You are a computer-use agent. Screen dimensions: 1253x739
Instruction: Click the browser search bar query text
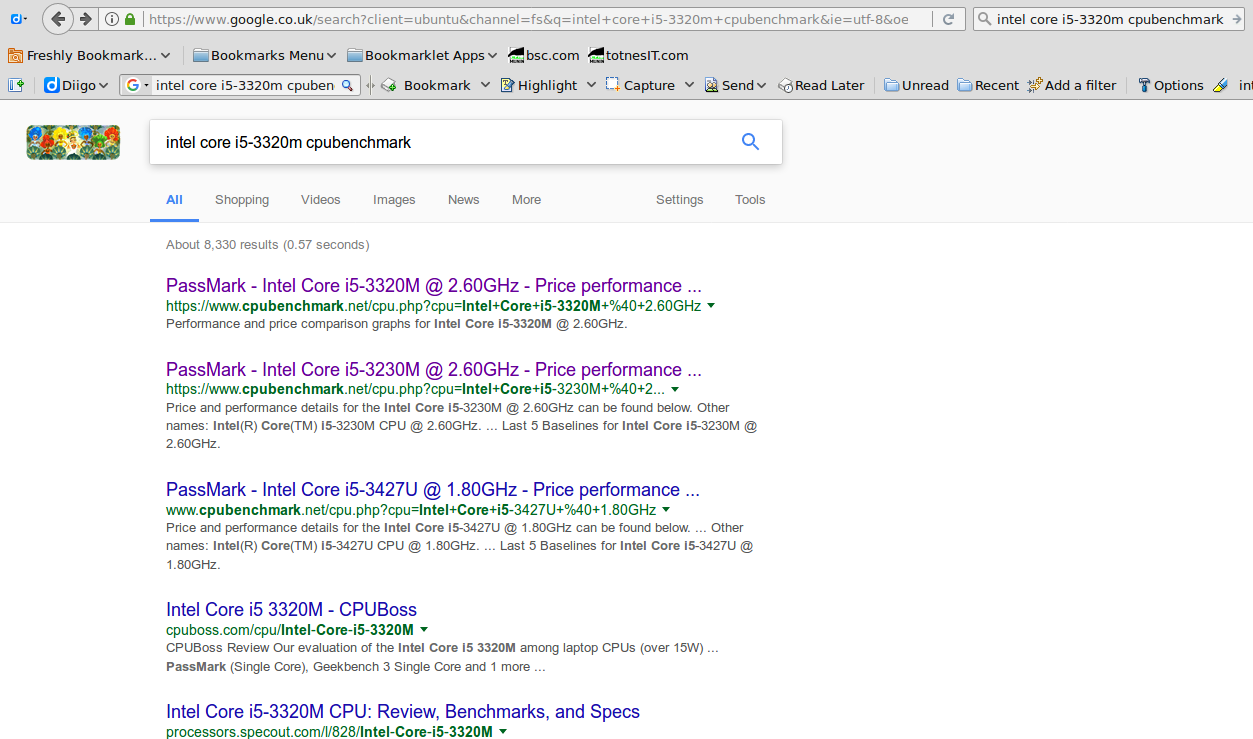click(x=1110, y=19)
